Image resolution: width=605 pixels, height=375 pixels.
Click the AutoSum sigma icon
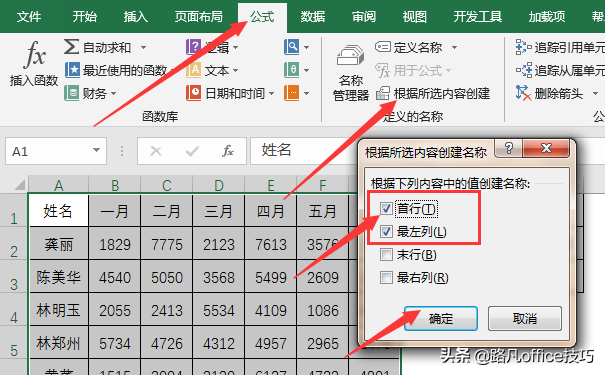click(x=72, y=47)
